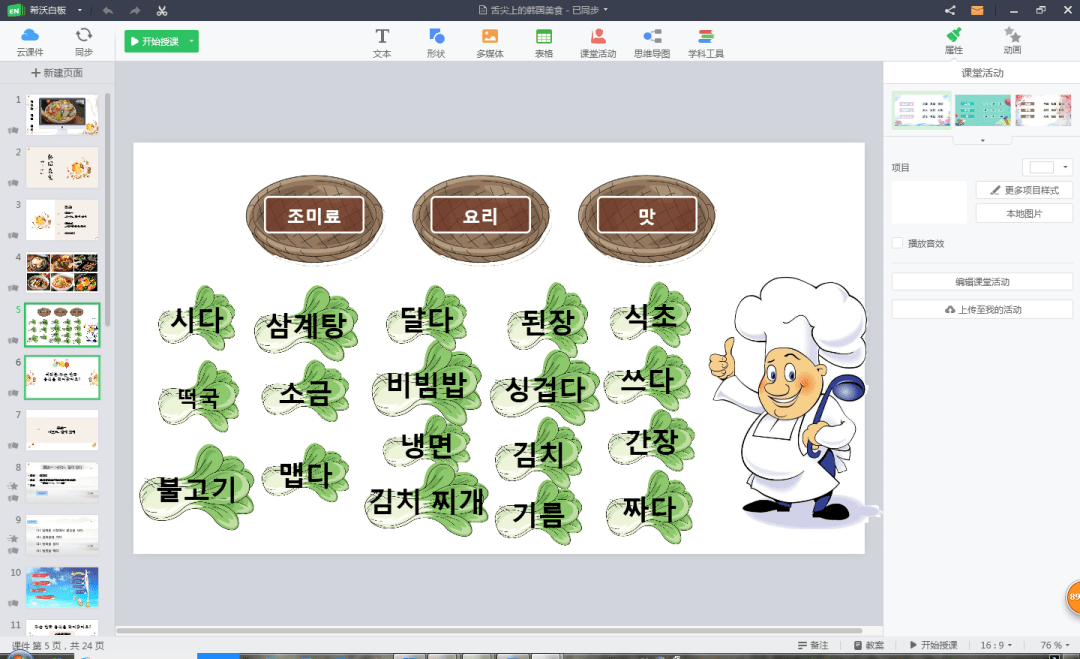Click the 上传至我的活动 button
1080x659 pixels.
pos(982,309)
